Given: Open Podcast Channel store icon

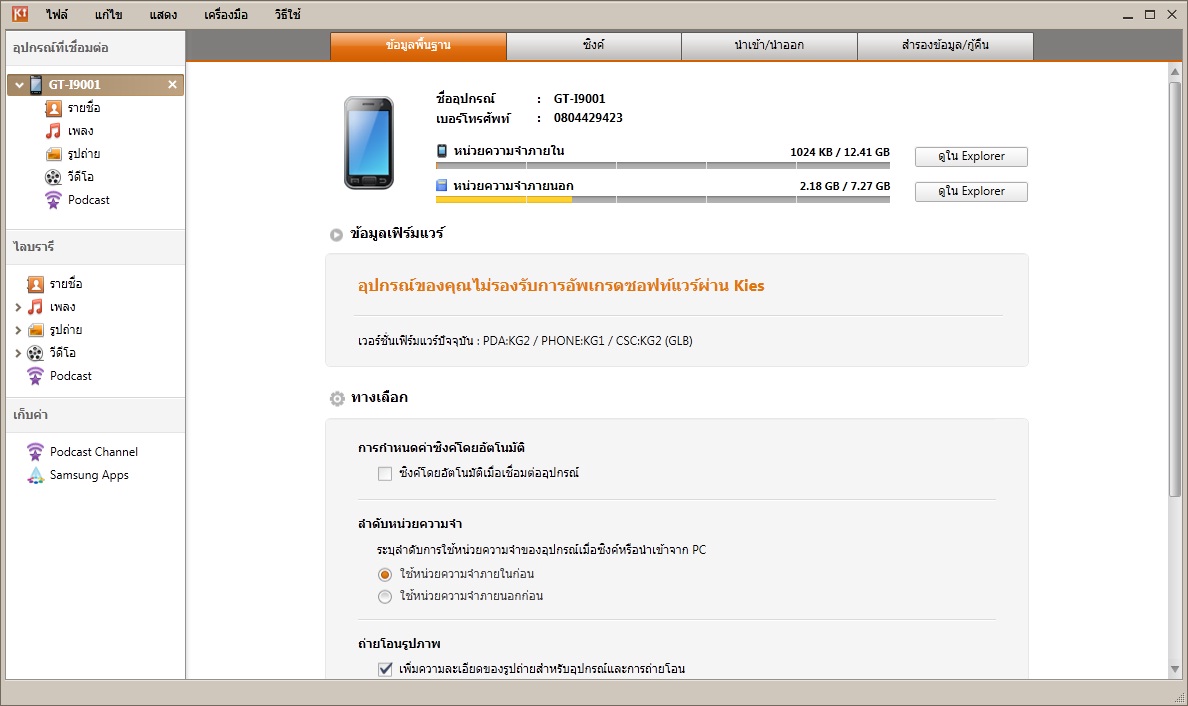Looking at the screenshot, I should (36, 451).
